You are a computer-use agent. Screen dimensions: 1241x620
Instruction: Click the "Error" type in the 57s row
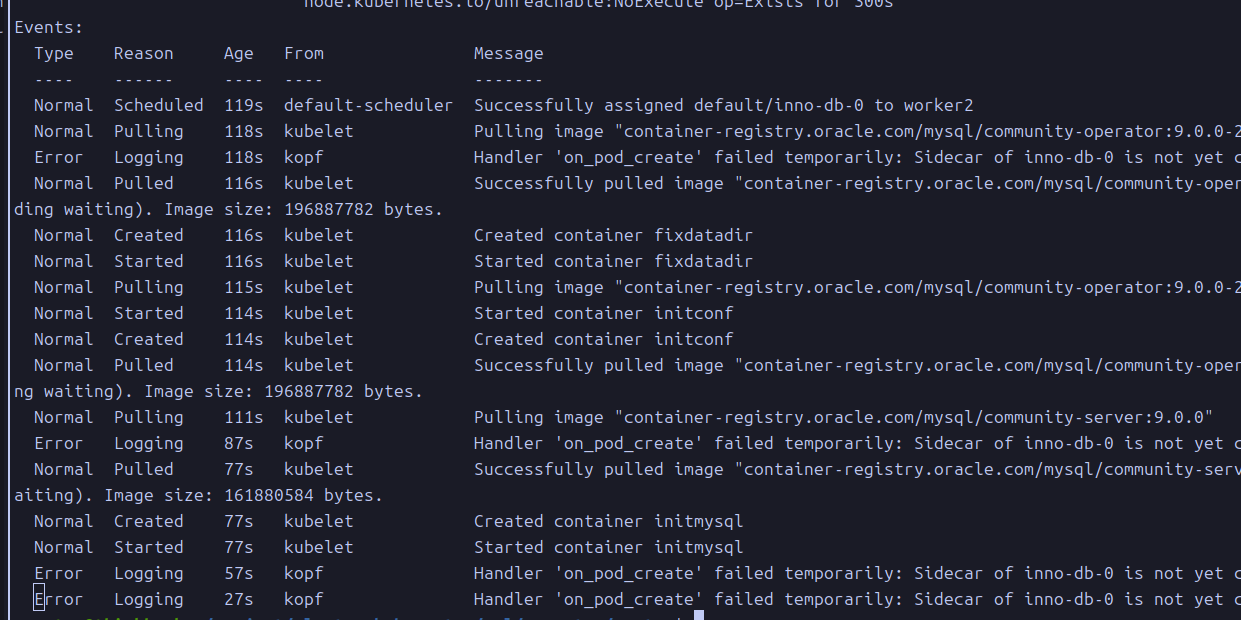point(58,574)
